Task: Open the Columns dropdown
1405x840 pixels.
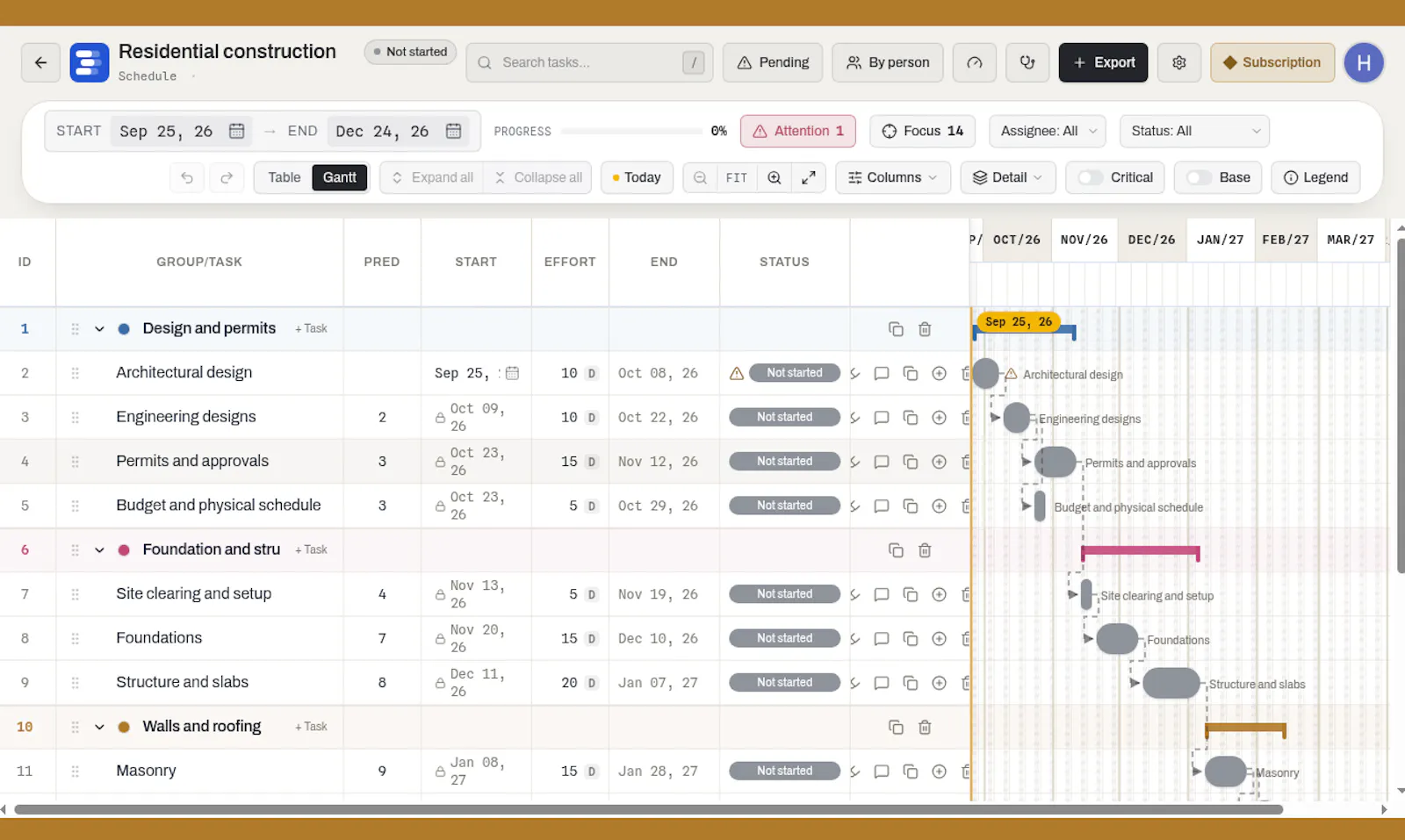Action: pyautogui.click(x=893, y=177)
